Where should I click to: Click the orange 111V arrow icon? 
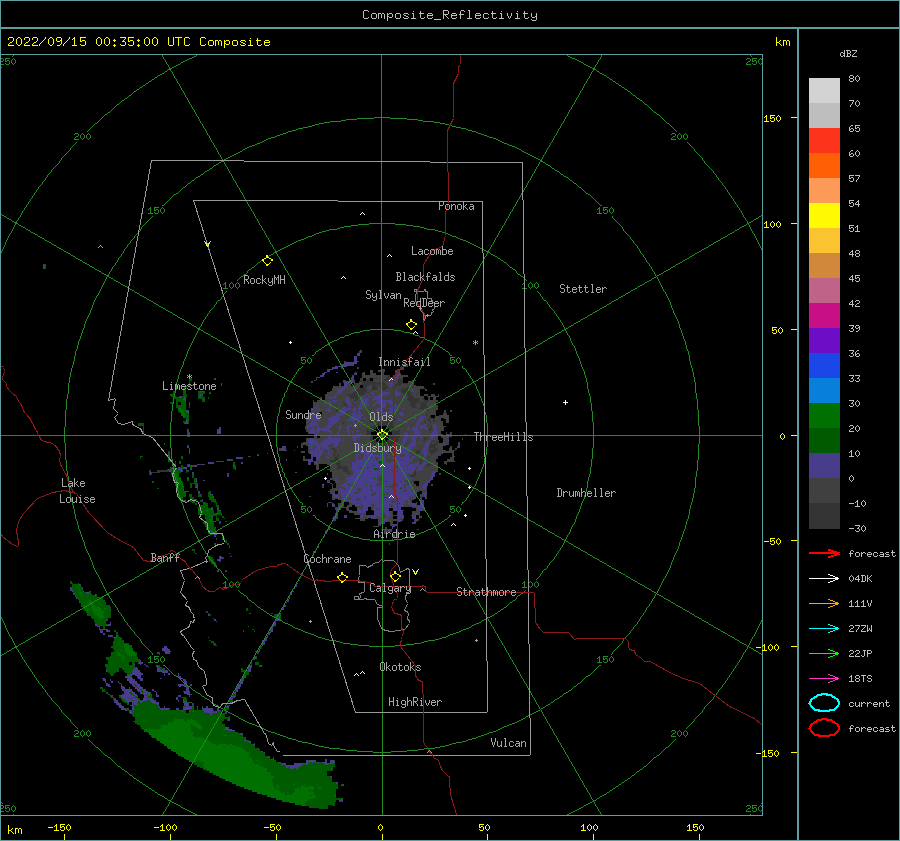click(824, 603)
